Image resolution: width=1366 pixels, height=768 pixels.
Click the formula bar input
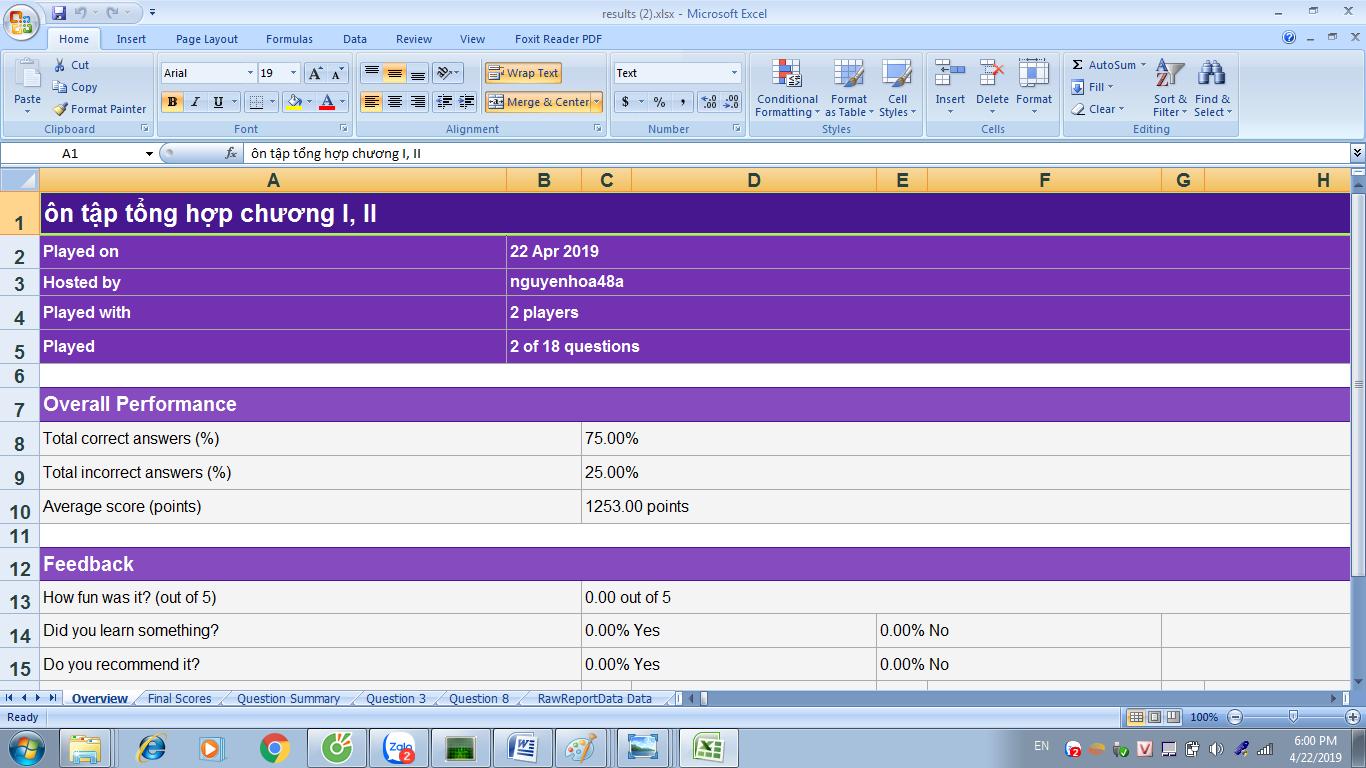click(x=795, y=153)
